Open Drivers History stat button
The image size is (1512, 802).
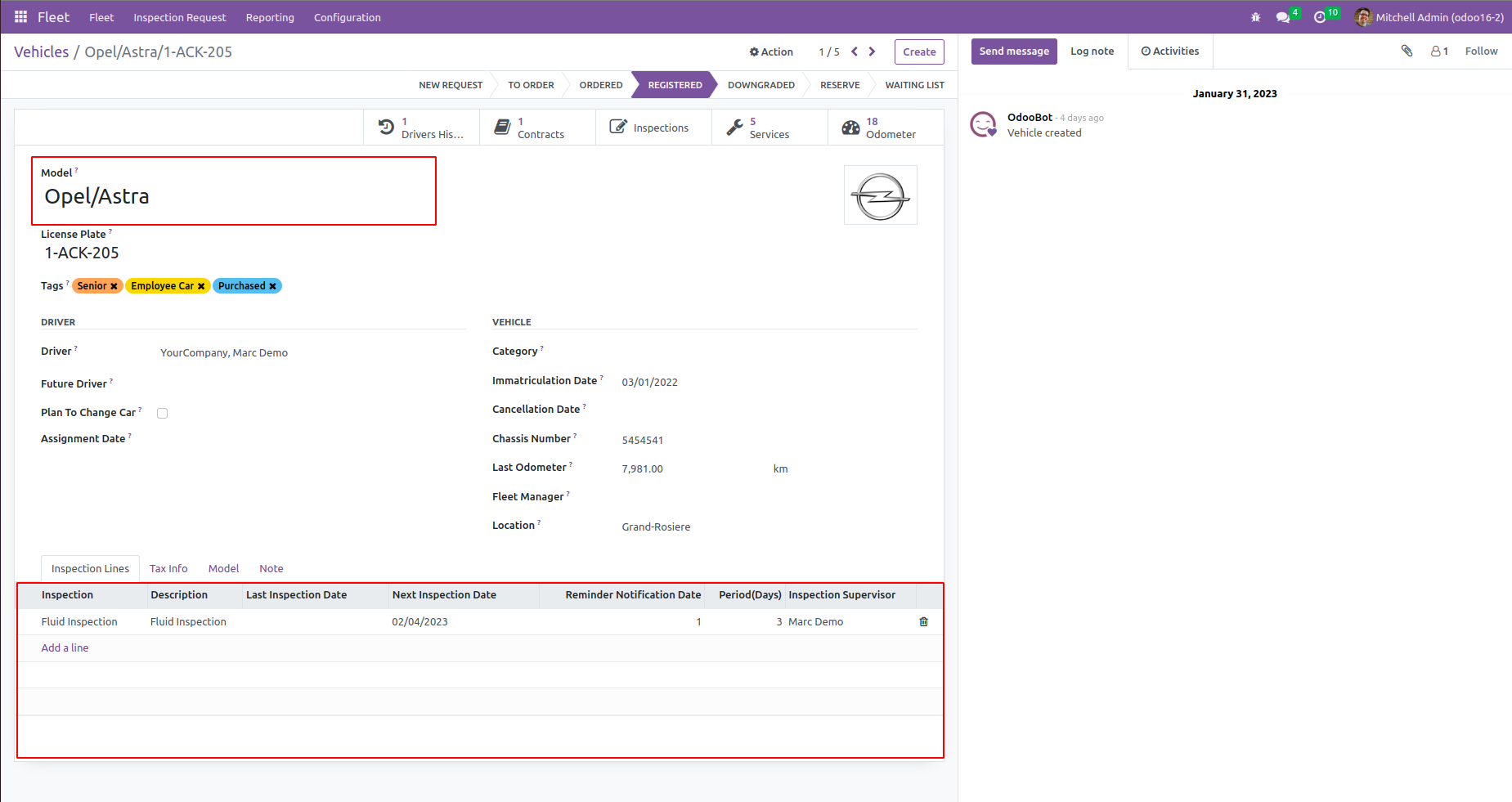421,128
